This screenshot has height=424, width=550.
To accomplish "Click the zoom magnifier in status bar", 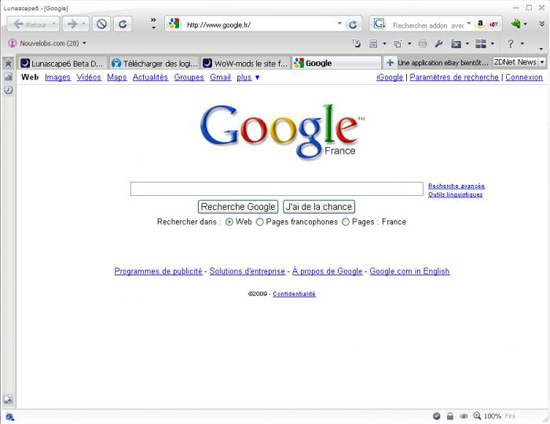I will [477, 416].
